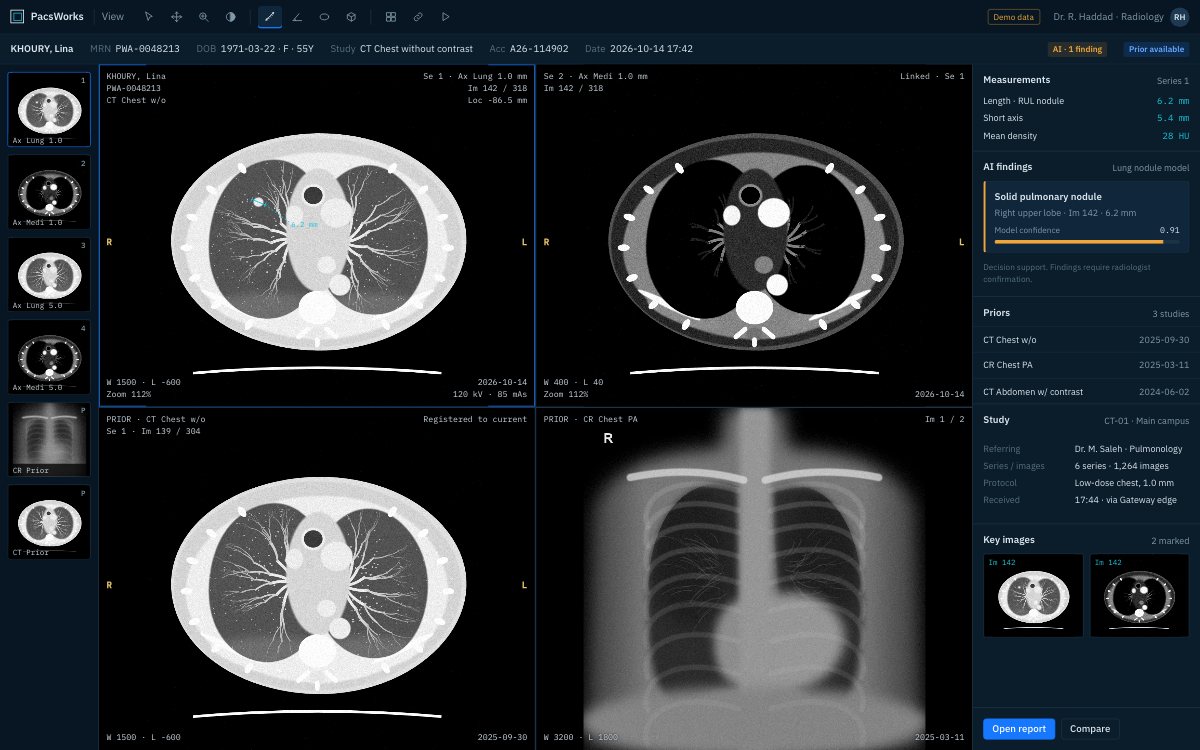Select series 2 Ax Medi 1.0 thumbnail

pyautogui.click(x=49, y=192)
